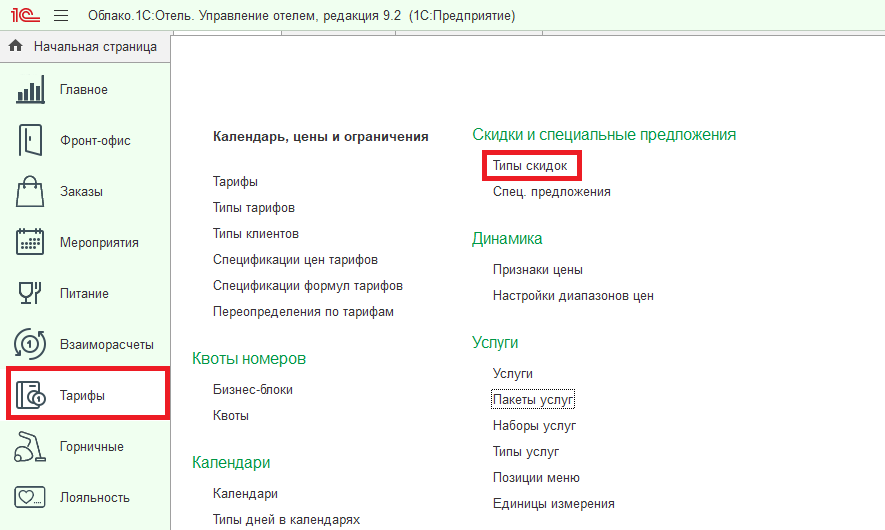Open Настройки диапазонов цен

point(573,296)
